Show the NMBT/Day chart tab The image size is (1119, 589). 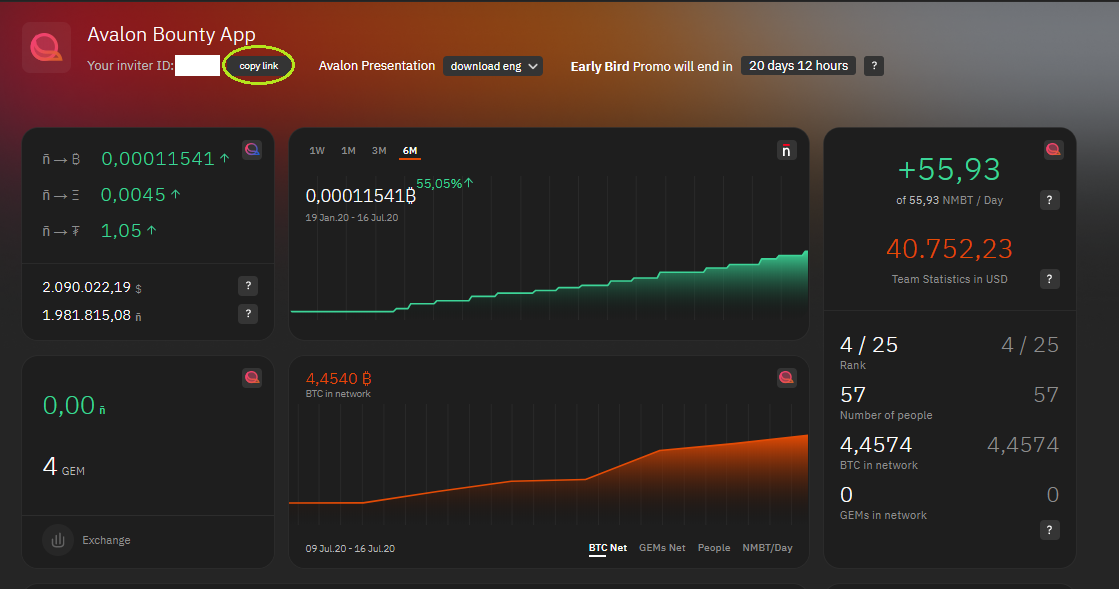(x=767, y=548)
